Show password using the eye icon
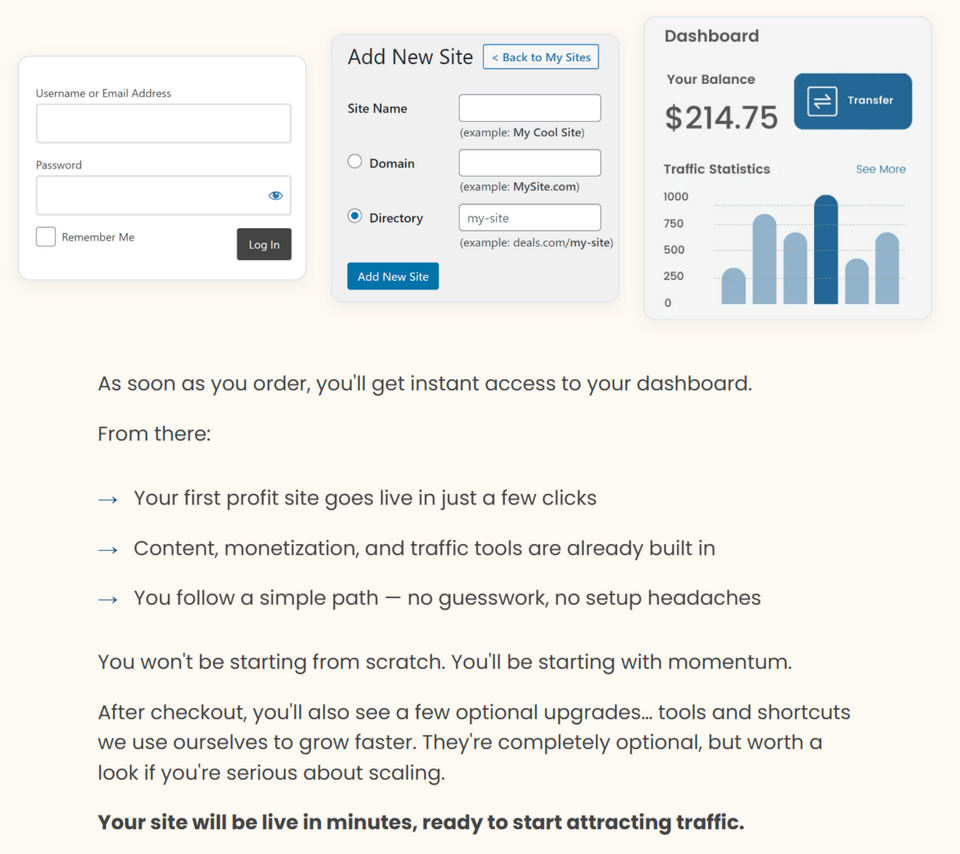This screenshot has width=960, height=854. tap(276, 196)
